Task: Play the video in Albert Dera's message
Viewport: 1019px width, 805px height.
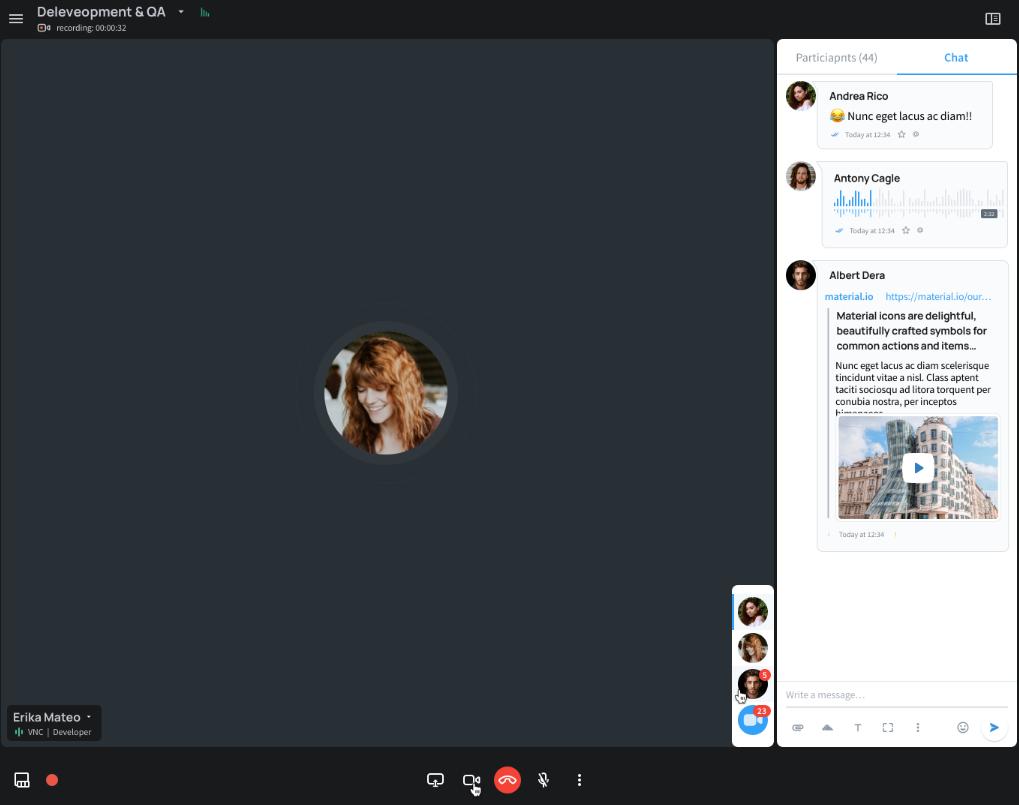Action: coord(917,468)
